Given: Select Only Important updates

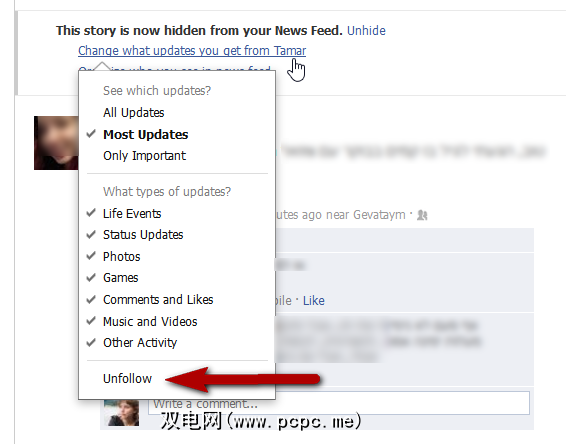Looking at the screenshot, I should (x=144, y=156).
